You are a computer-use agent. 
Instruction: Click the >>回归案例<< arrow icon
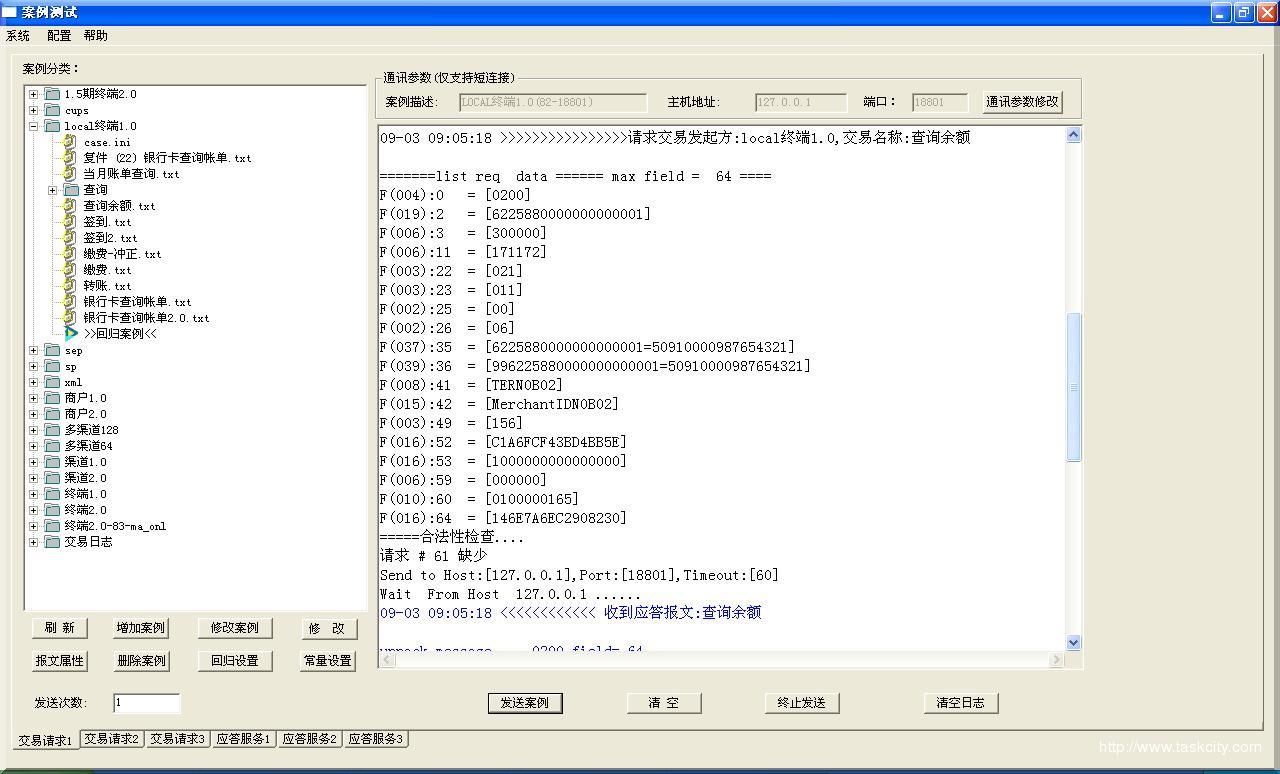[x=71, y=334]
